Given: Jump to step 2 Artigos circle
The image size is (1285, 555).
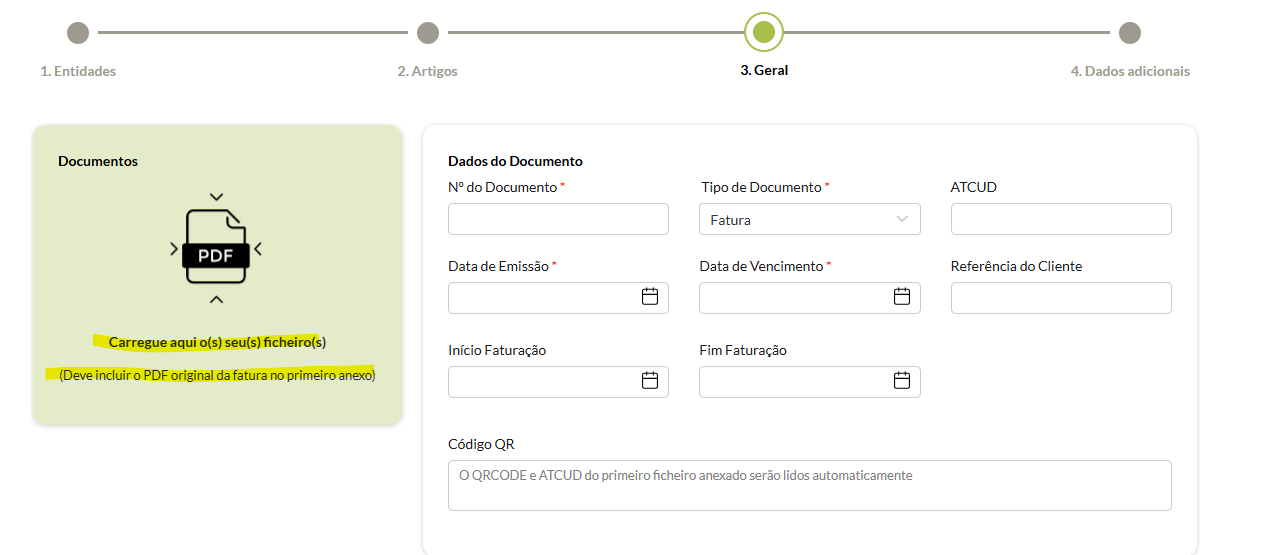Looking at the screenshot, I should (428, 33).
